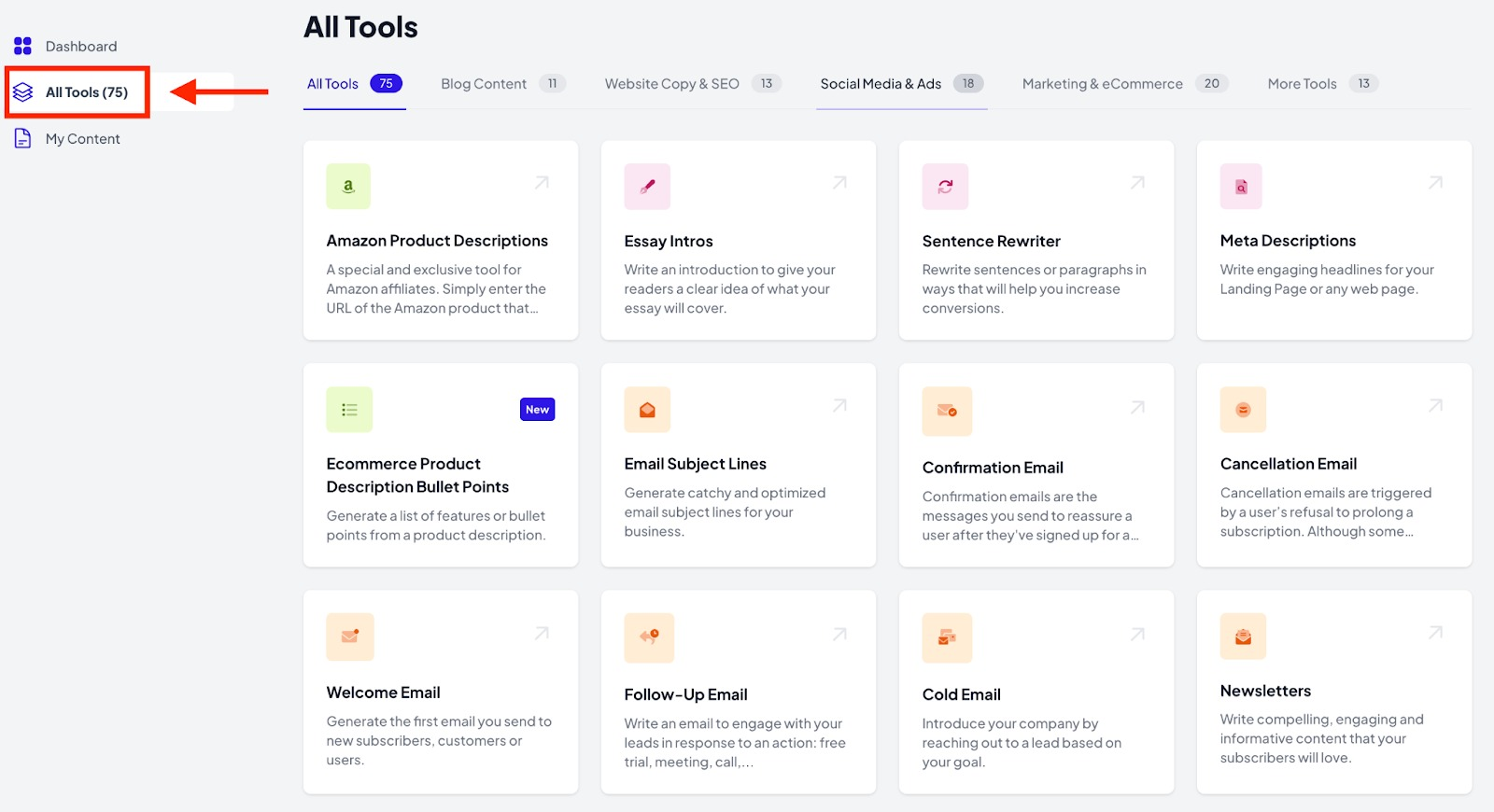1494x812 pixels.
Task: Open the Website Copy & SEO tab
Action: click(x=671, y=84)
